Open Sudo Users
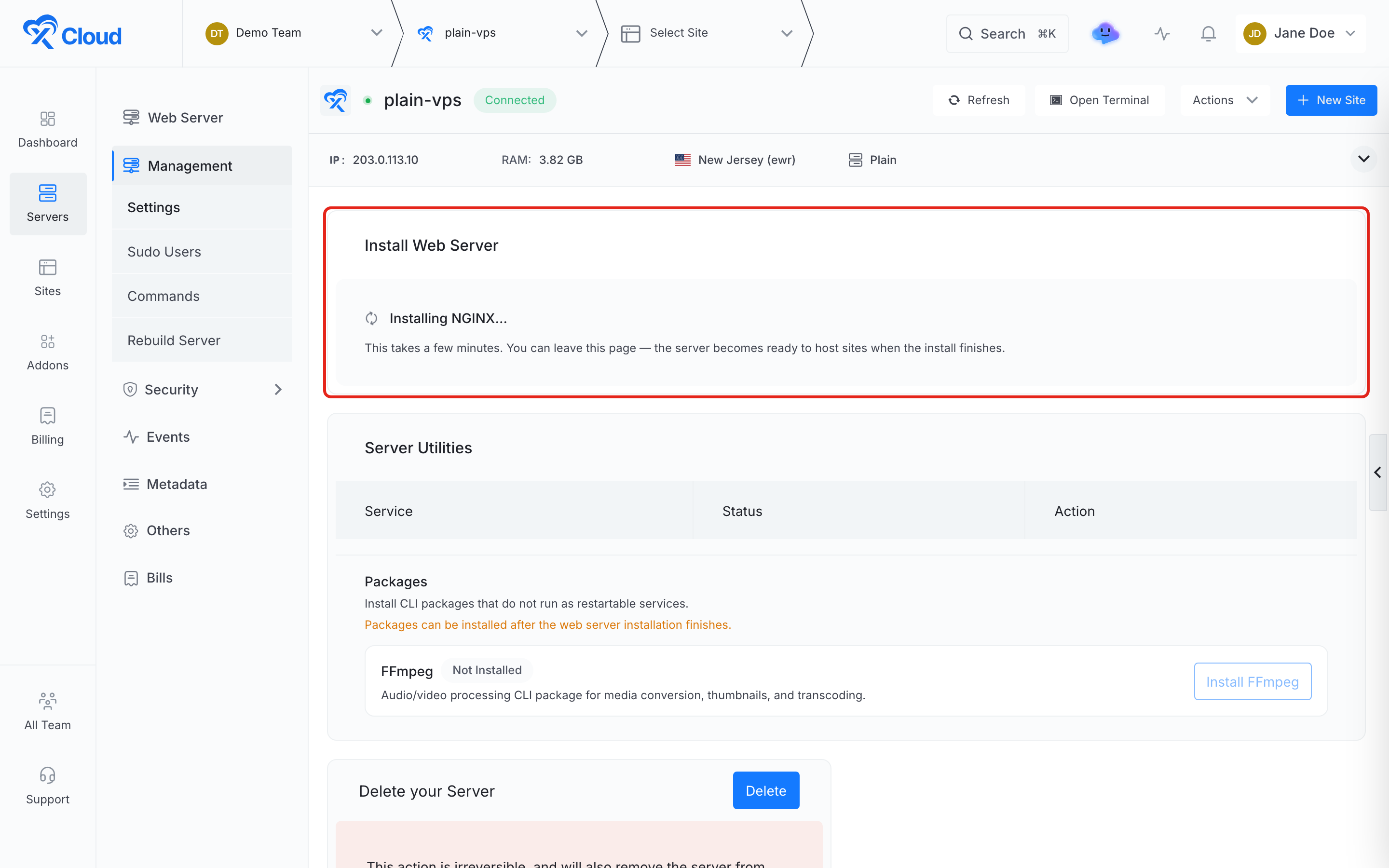 (203, 251)
